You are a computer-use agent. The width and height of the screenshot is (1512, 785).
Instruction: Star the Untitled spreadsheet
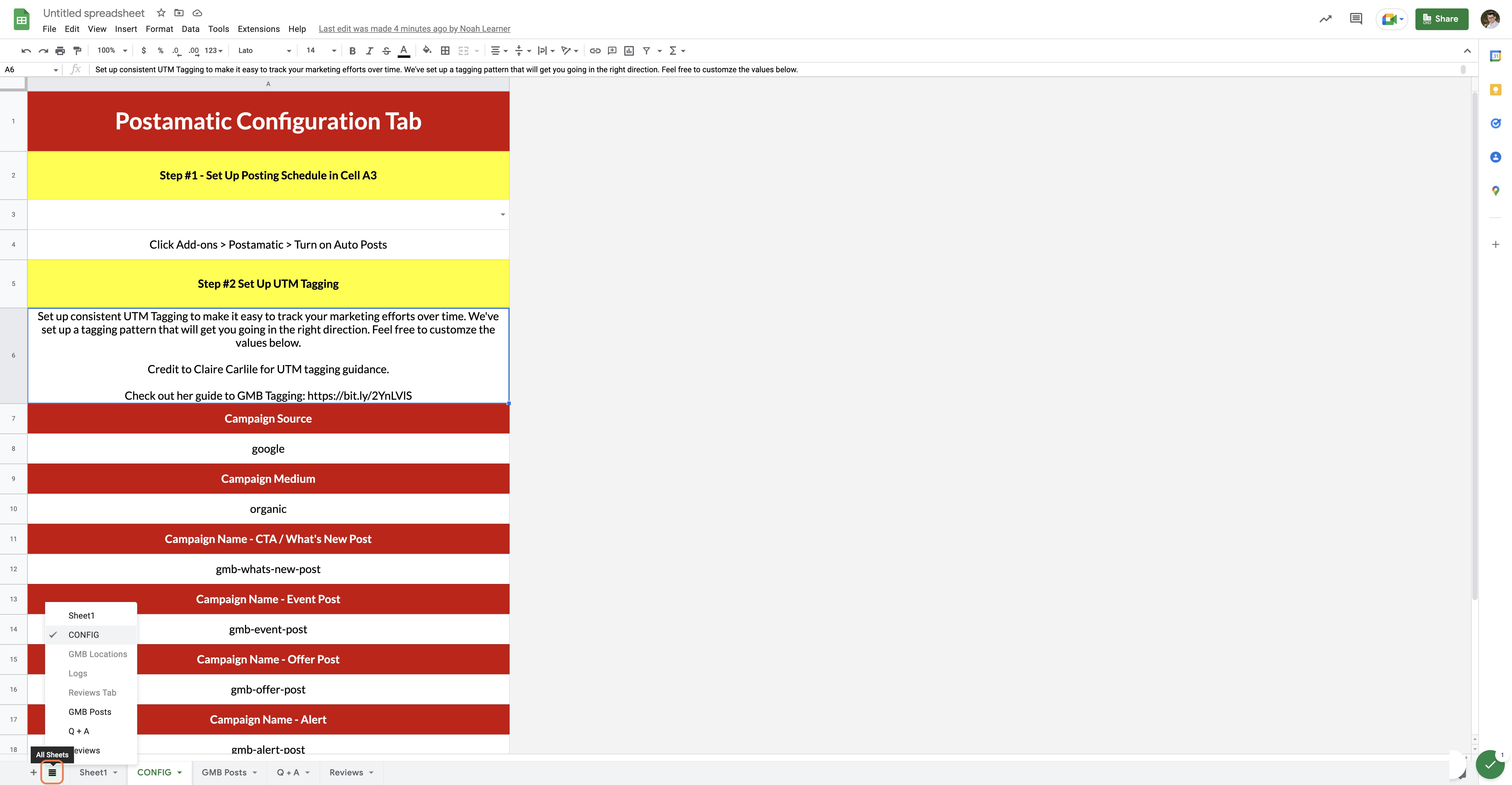click(x=161, y=13)
